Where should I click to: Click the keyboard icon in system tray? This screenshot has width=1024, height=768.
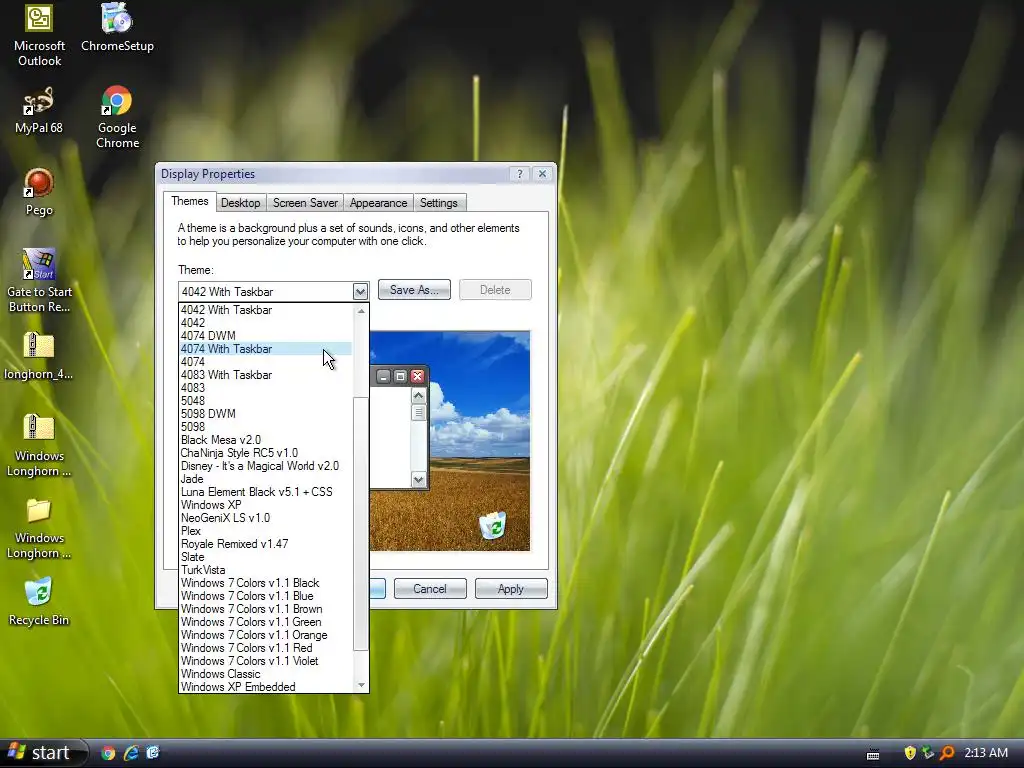872,754
